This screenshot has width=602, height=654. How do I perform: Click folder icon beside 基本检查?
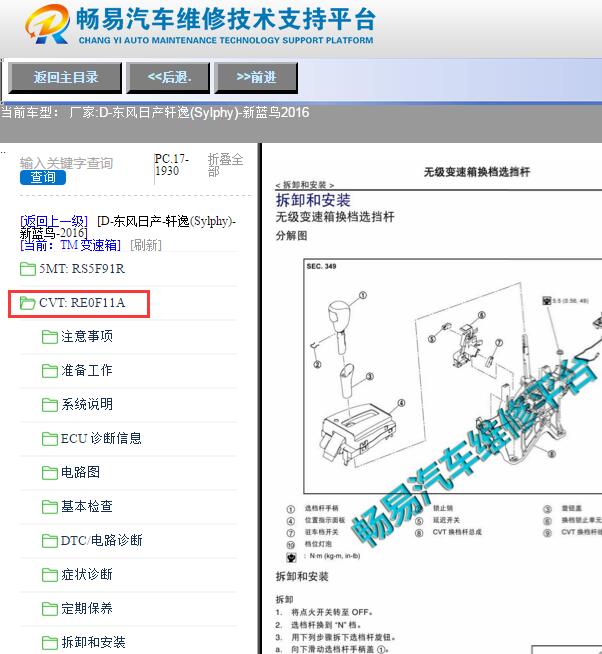pyautogui.click(x=50, y=507)
